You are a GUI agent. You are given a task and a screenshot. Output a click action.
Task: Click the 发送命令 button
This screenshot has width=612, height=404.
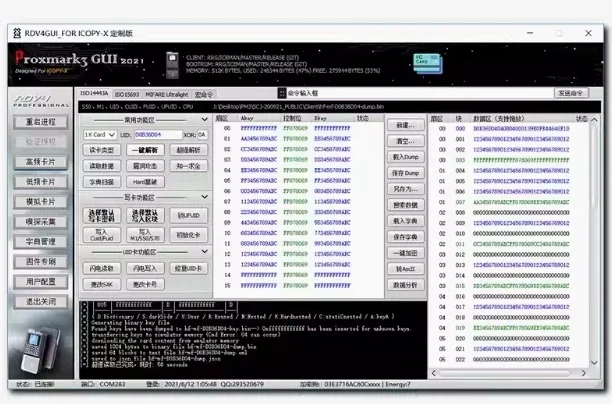(571, 93)
